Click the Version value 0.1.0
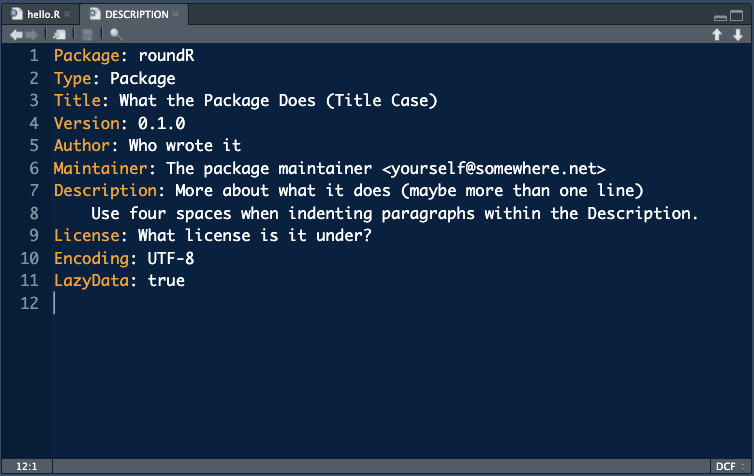The image size is (754, 476). (x=161, y=124)
